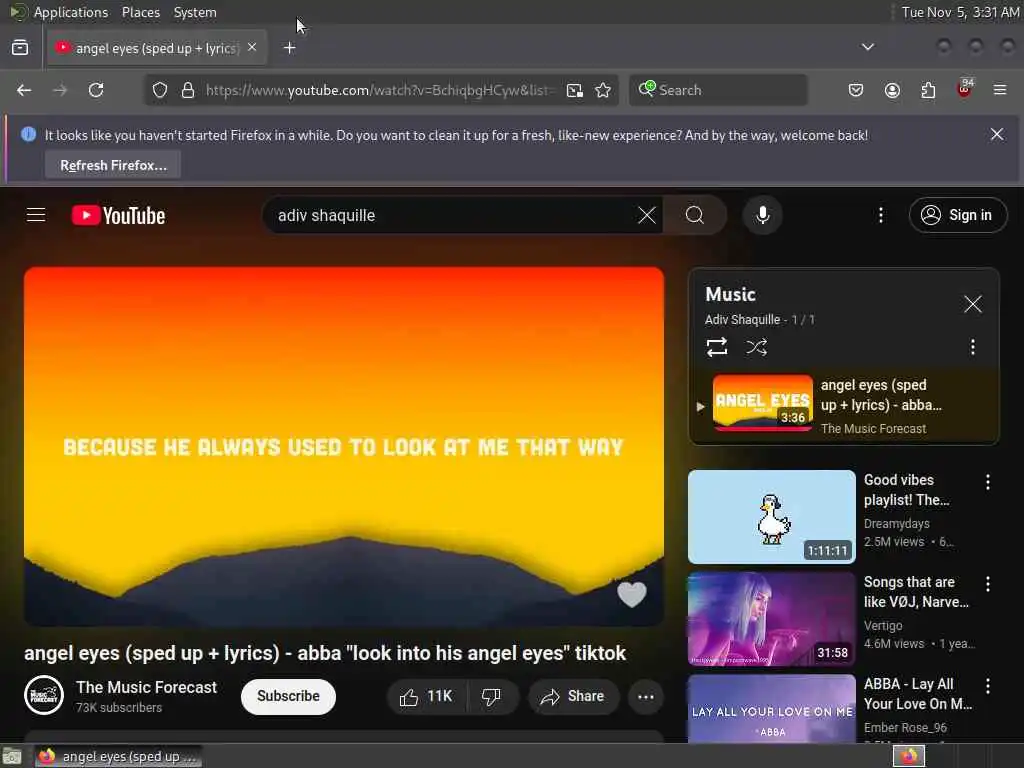Click the red uBlock extension icon
The image size is (1024, 768).
point(964,89)
